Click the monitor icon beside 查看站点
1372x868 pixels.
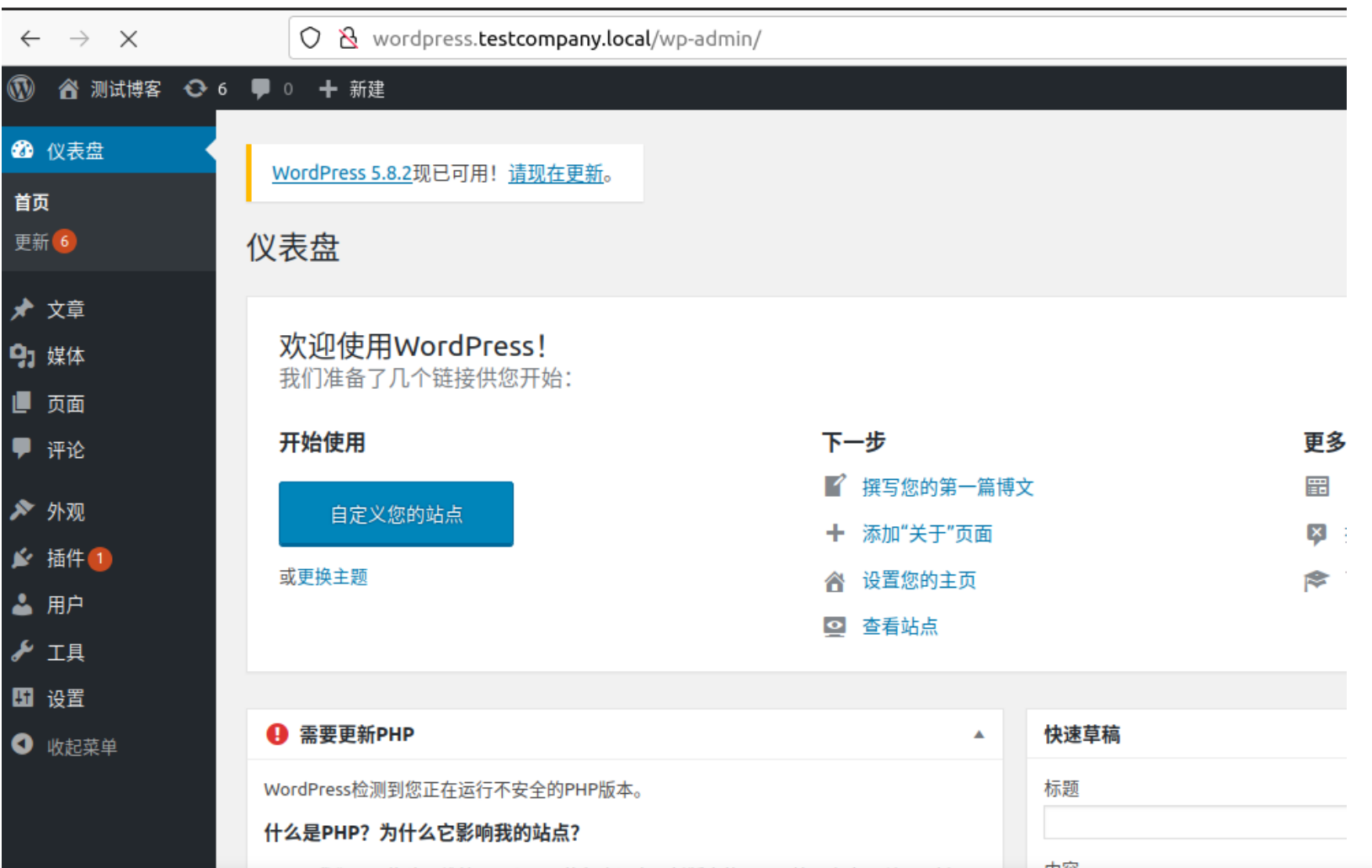(835, 627)
